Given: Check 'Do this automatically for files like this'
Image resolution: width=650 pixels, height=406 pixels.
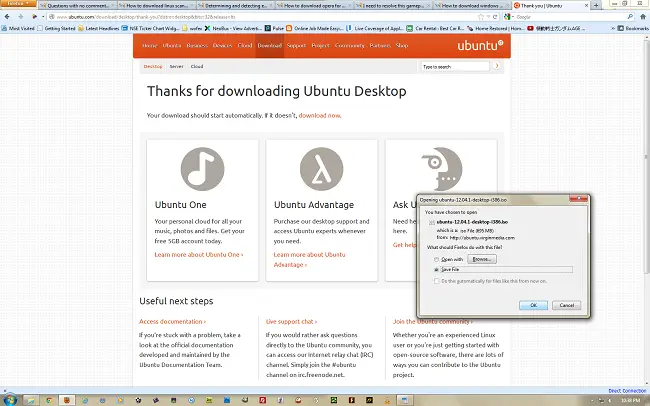Looking at the screenshot, I should click(x=436, y=281).
